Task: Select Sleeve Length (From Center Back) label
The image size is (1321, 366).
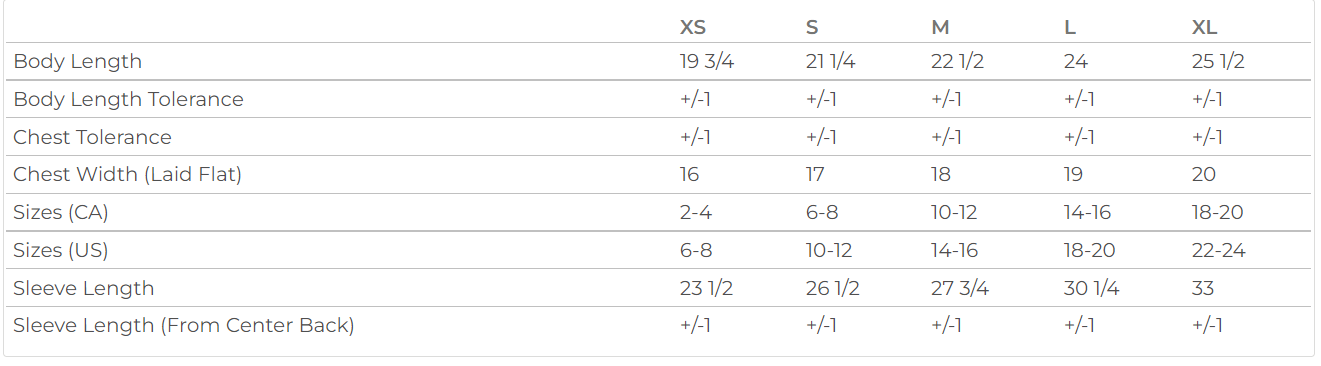Action: [x=183, y=326]
